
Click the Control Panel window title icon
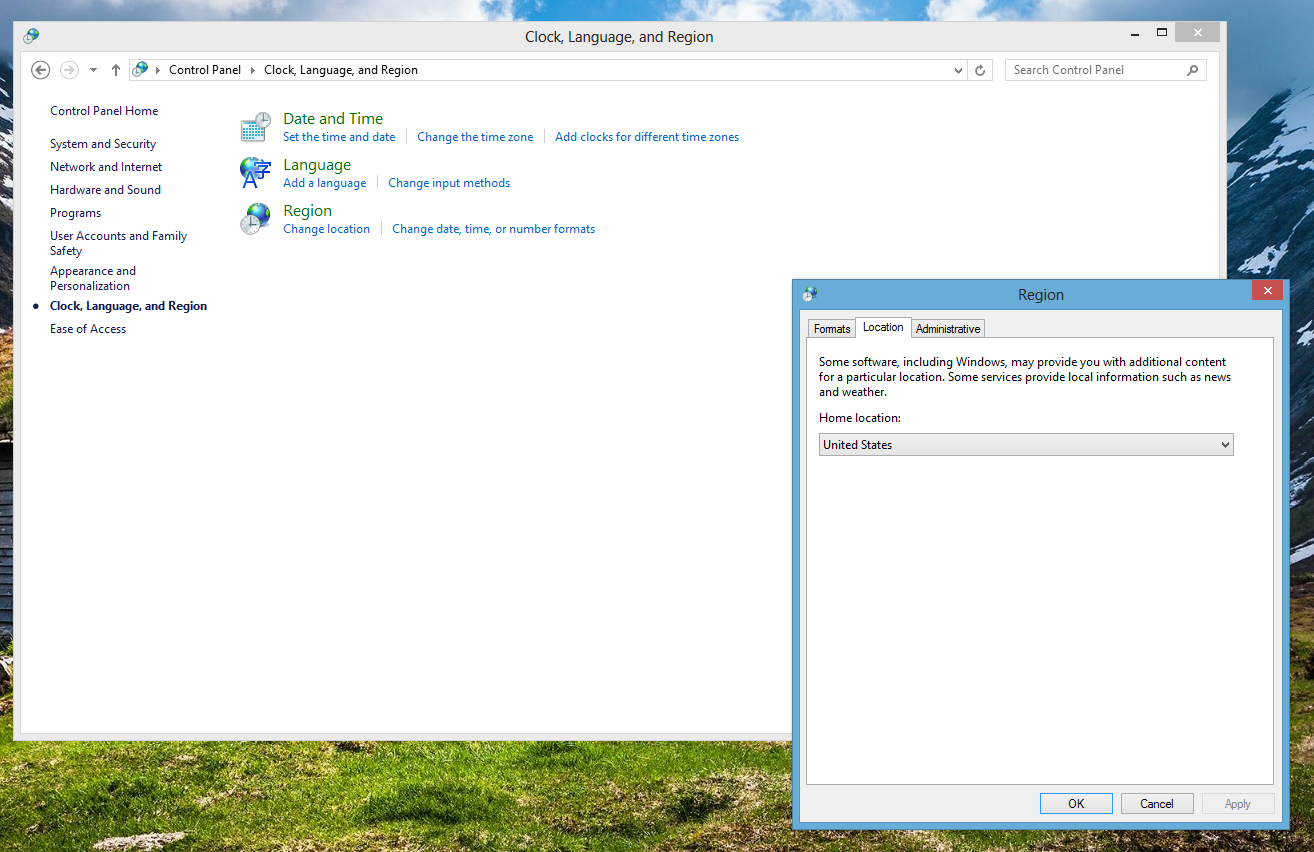coord(31,36)
